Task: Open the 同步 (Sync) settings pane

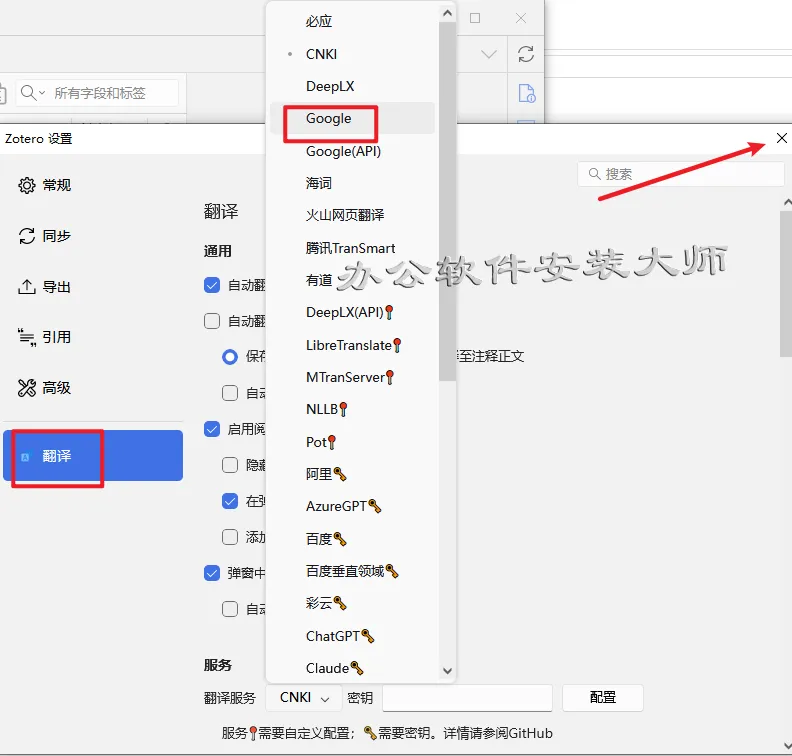Action: pyautogui.click(x=44, y=236)
